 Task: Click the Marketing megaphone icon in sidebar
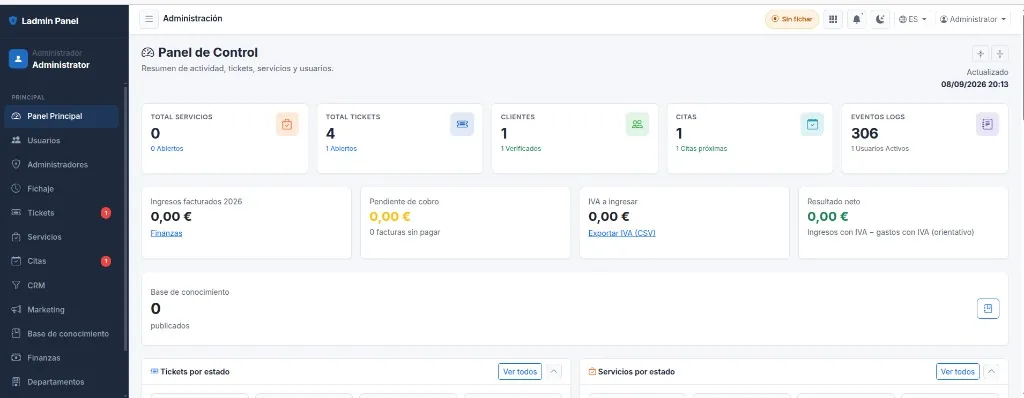tap(16, 310)
